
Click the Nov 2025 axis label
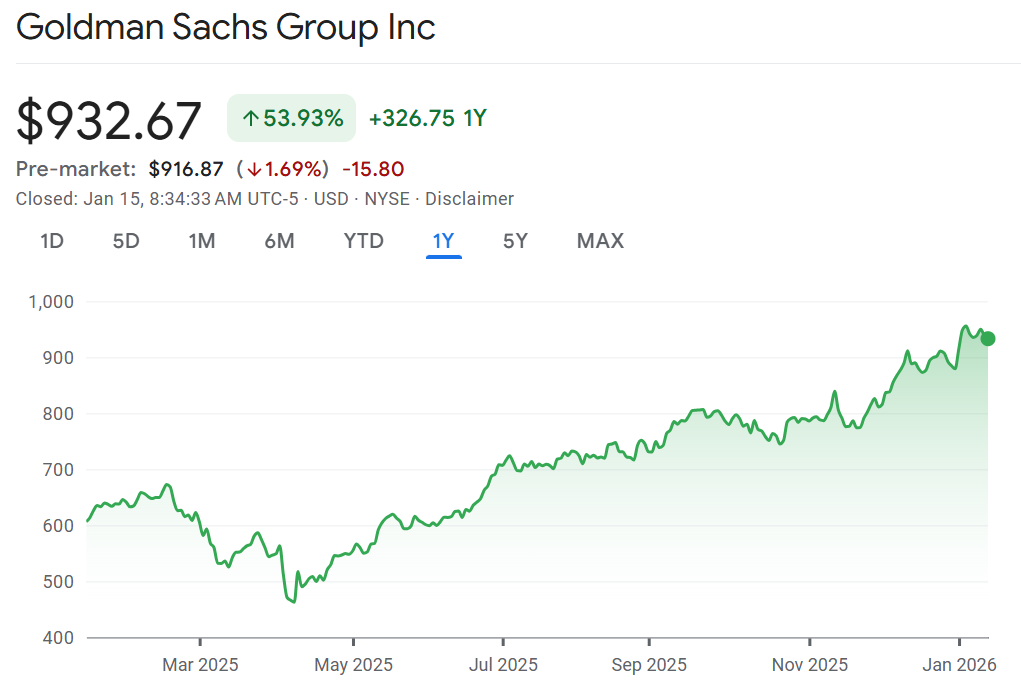click(810, 664)
